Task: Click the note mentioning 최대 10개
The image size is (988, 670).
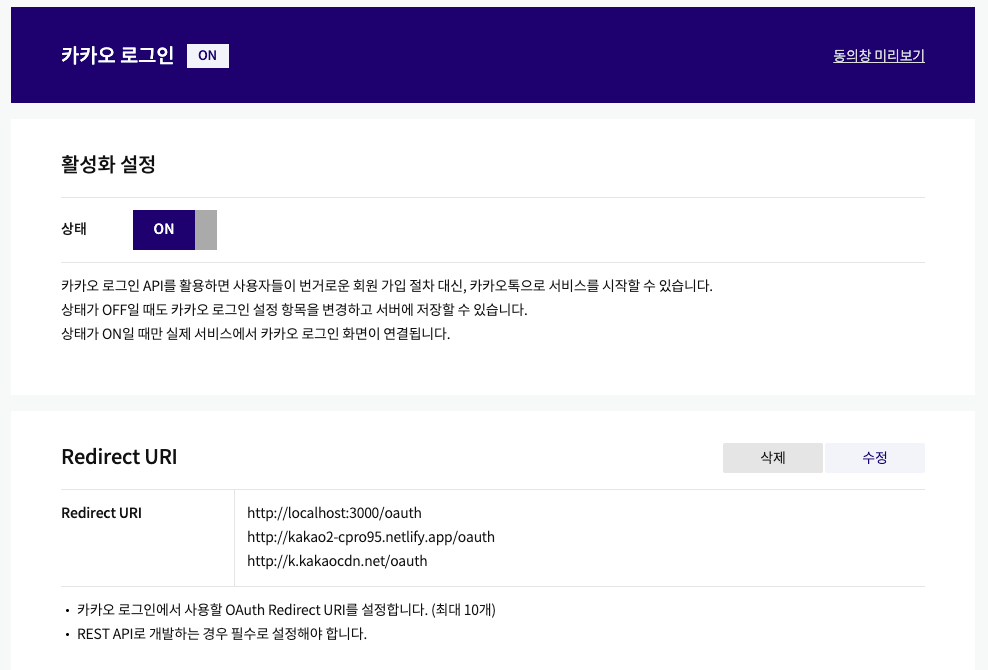Action: point(286,609)
